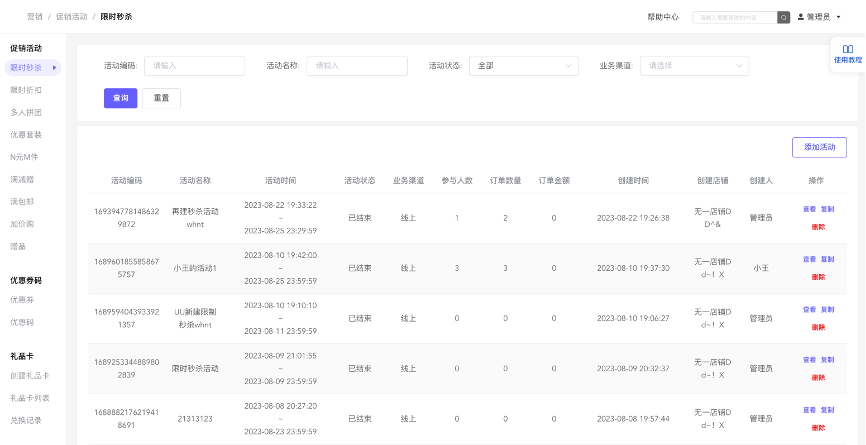Open the 帮助中心 link in header
This screenshot has height=445, width=866.
pyautogui.click(x=662, y=17)
